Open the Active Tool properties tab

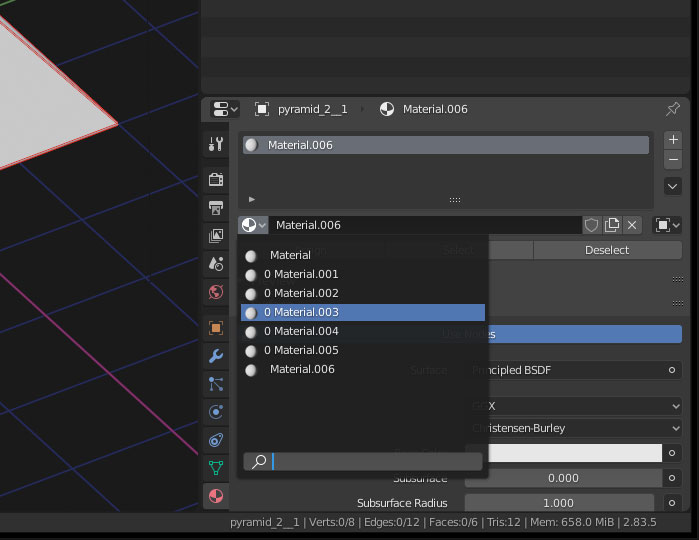pyautogui.click(x=216, y=144)
